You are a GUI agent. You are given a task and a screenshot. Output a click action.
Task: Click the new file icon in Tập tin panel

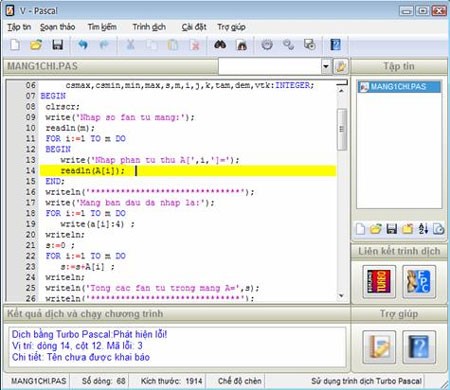360,229
